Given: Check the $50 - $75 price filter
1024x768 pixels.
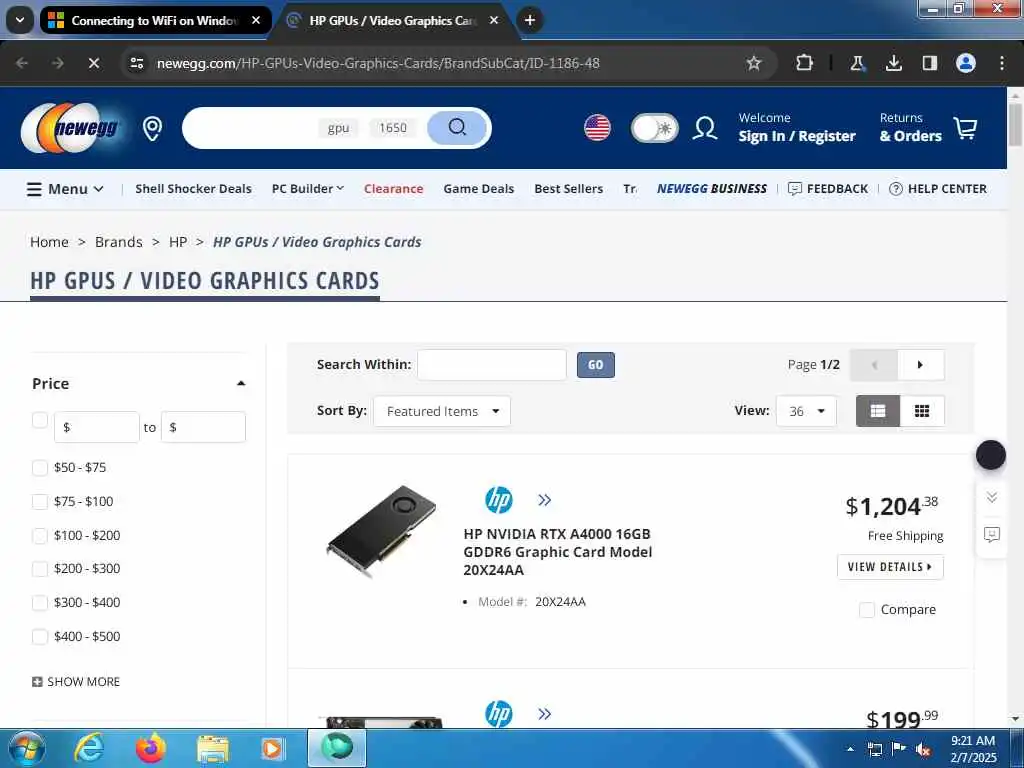Looking at the screenshot, I should [40, 468].
